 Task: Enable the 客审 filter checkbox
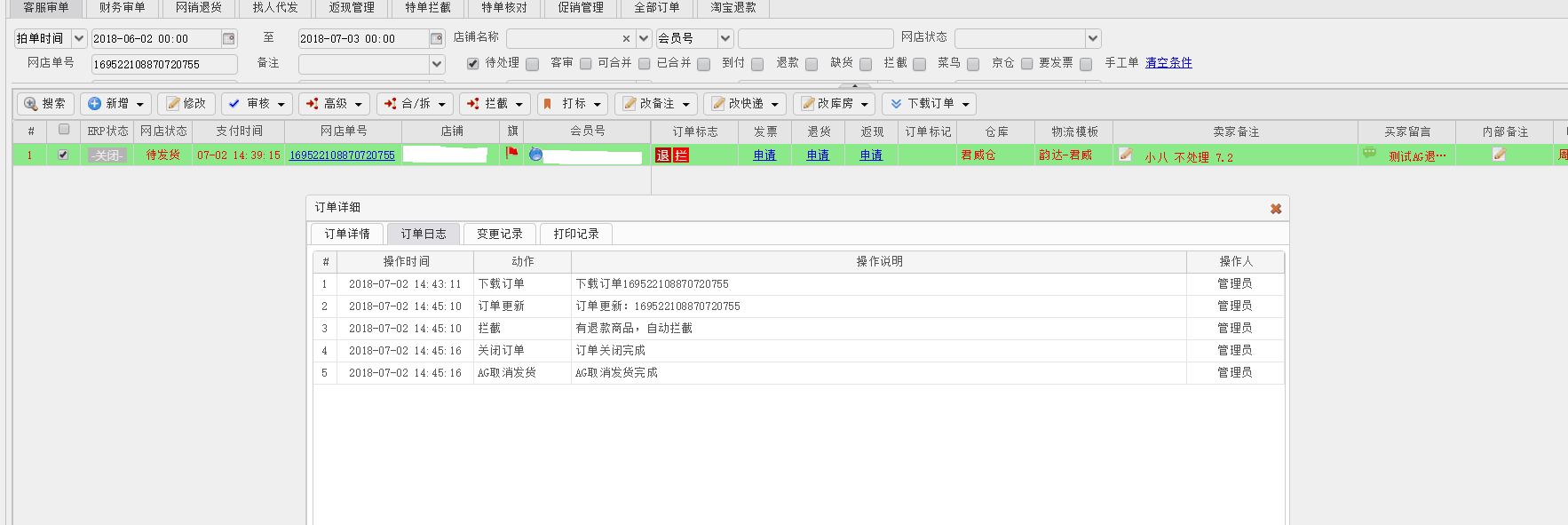tap(533, 64)
